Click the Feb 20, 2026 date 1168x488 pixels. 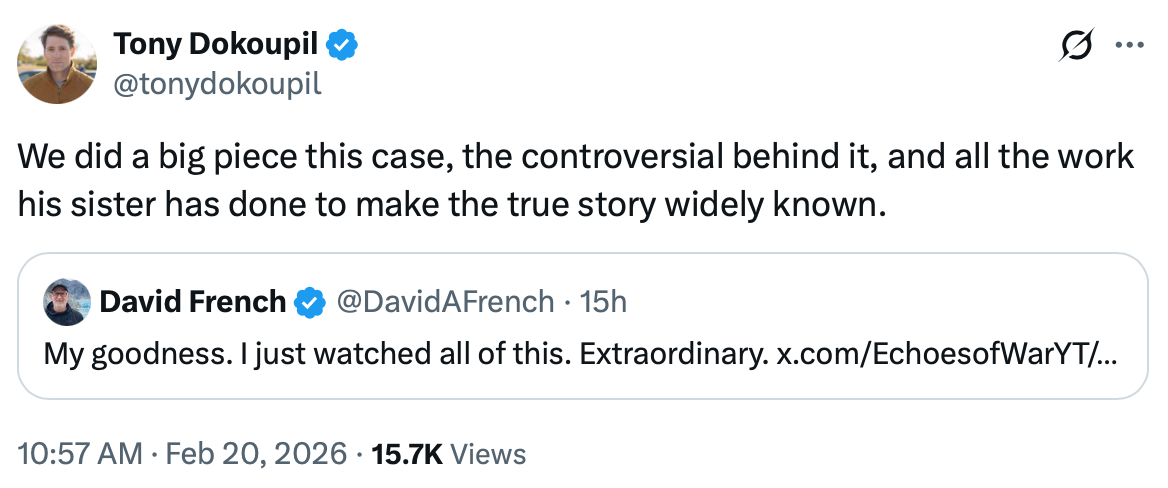(x=255, y=454)
